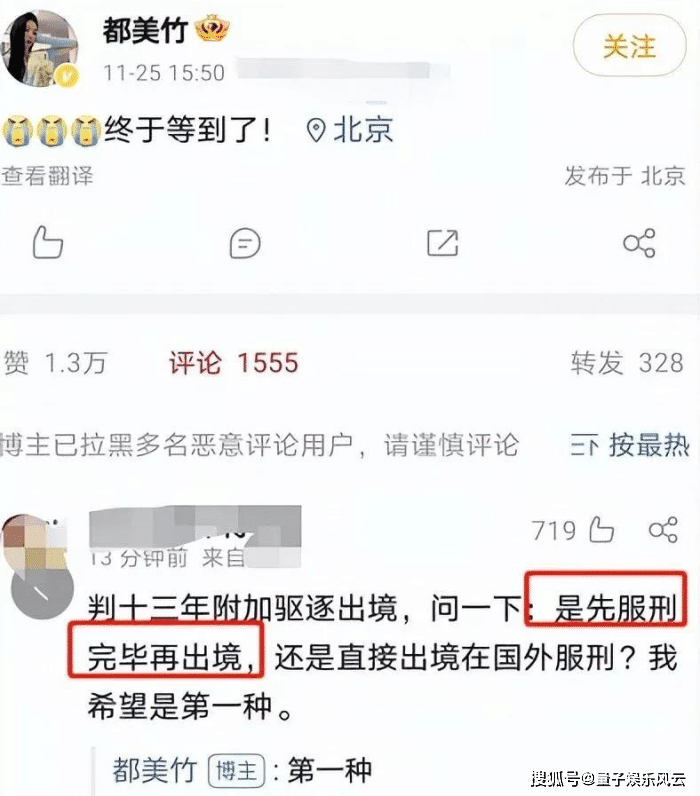Like the post with thumbs-up icon

pyautogui.click(x=48, y=242)
